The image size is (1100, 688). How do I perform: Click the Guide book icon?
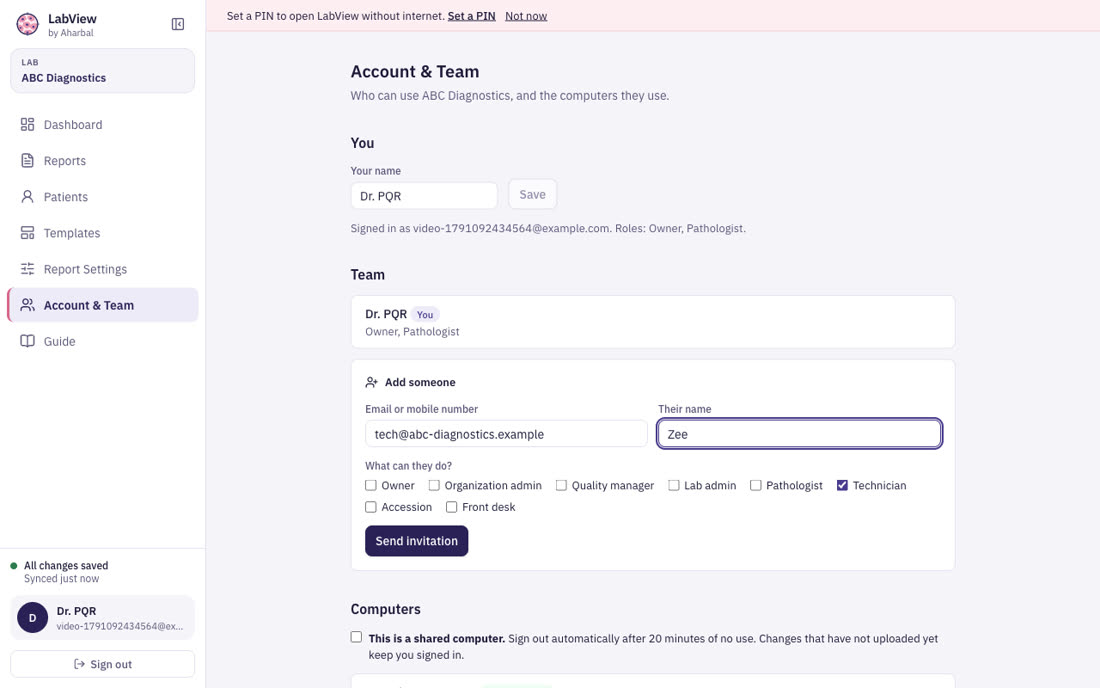pos(27,342)
